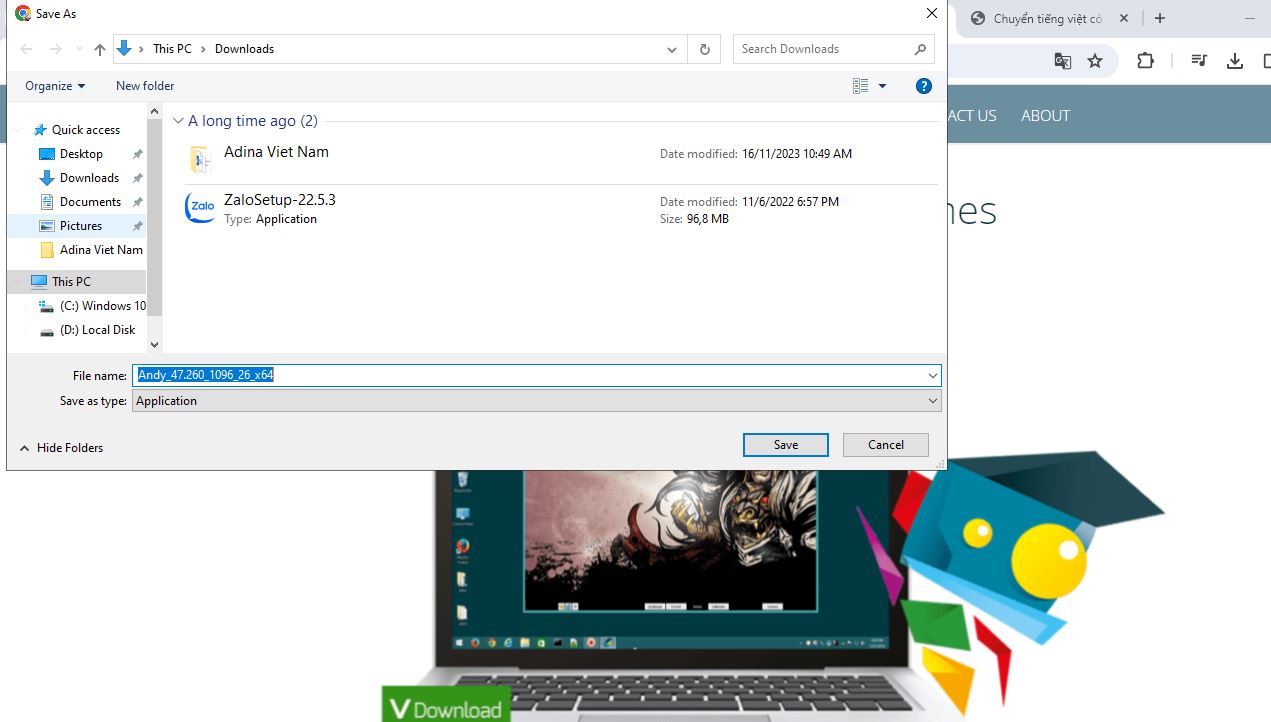Select Documents in Quick access
Viewport: 1271px width, 722px height.
point(90,202)
